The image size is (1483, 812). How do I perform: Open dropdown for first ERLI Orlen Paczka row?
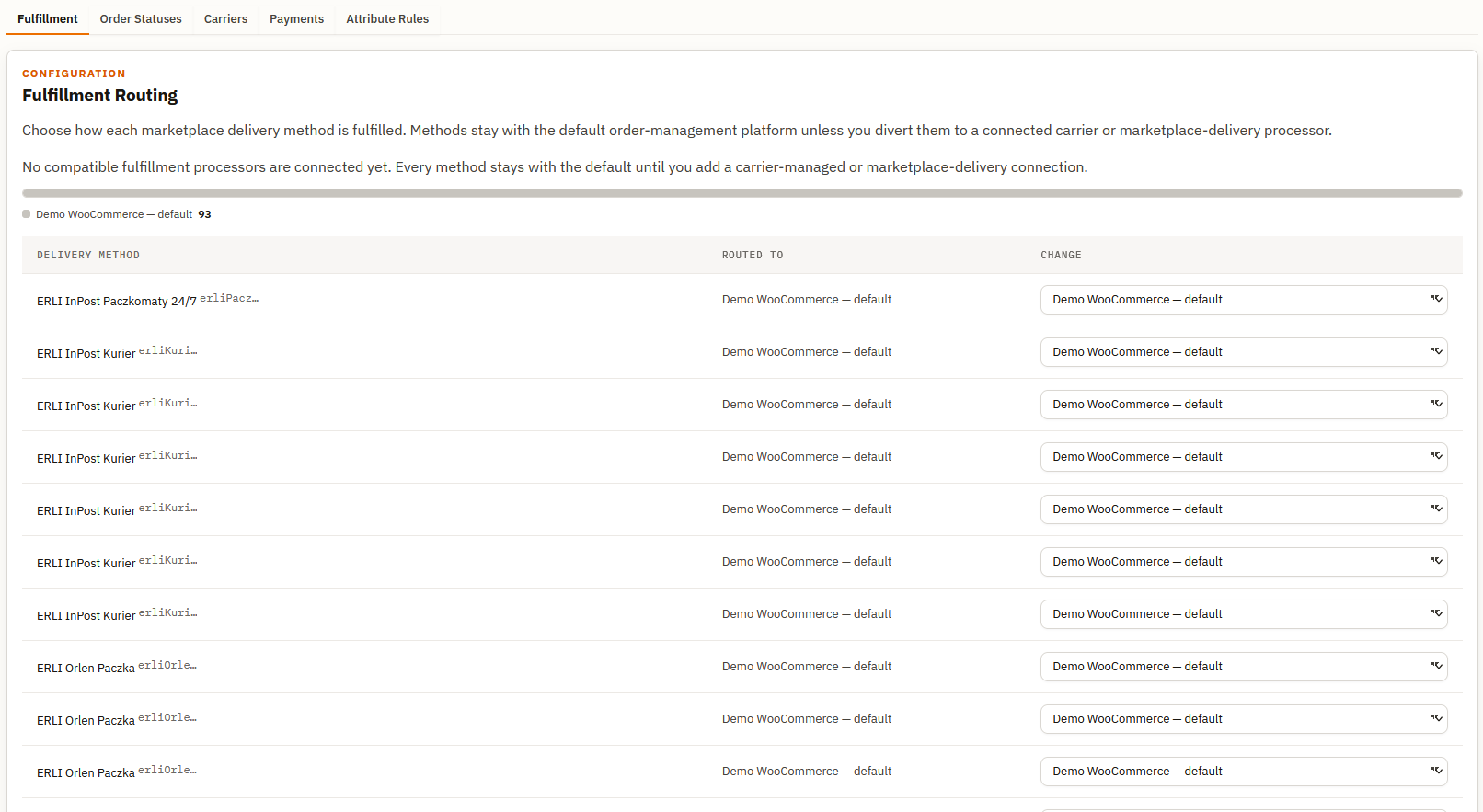[x=1244, y=667]
